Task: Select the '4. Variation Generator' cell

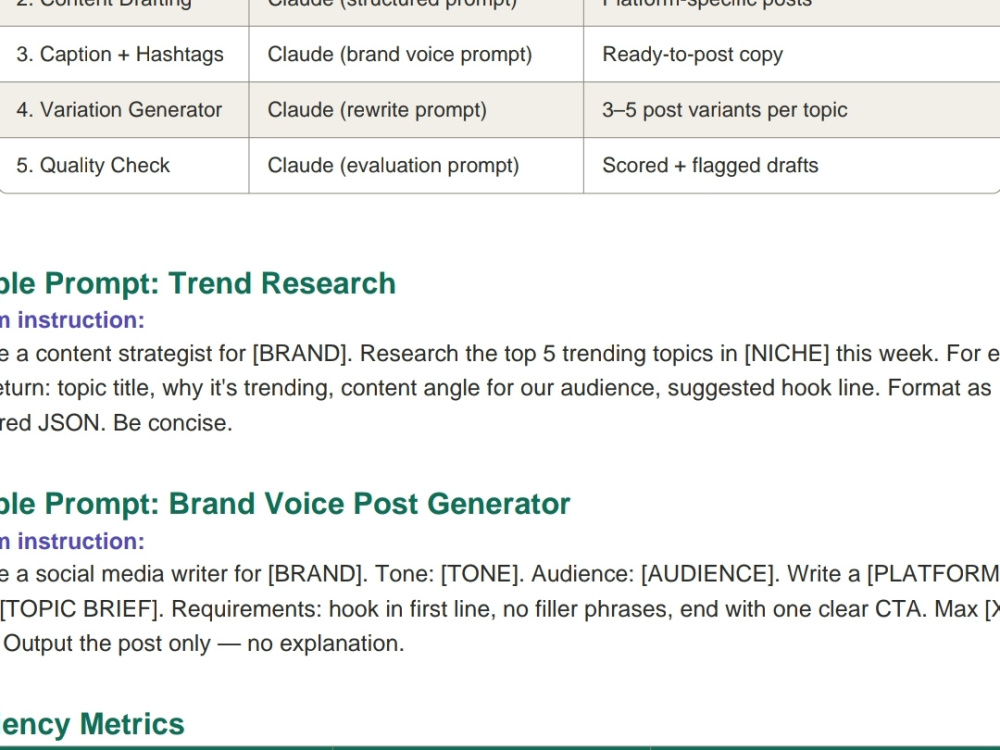Action: 124,110
